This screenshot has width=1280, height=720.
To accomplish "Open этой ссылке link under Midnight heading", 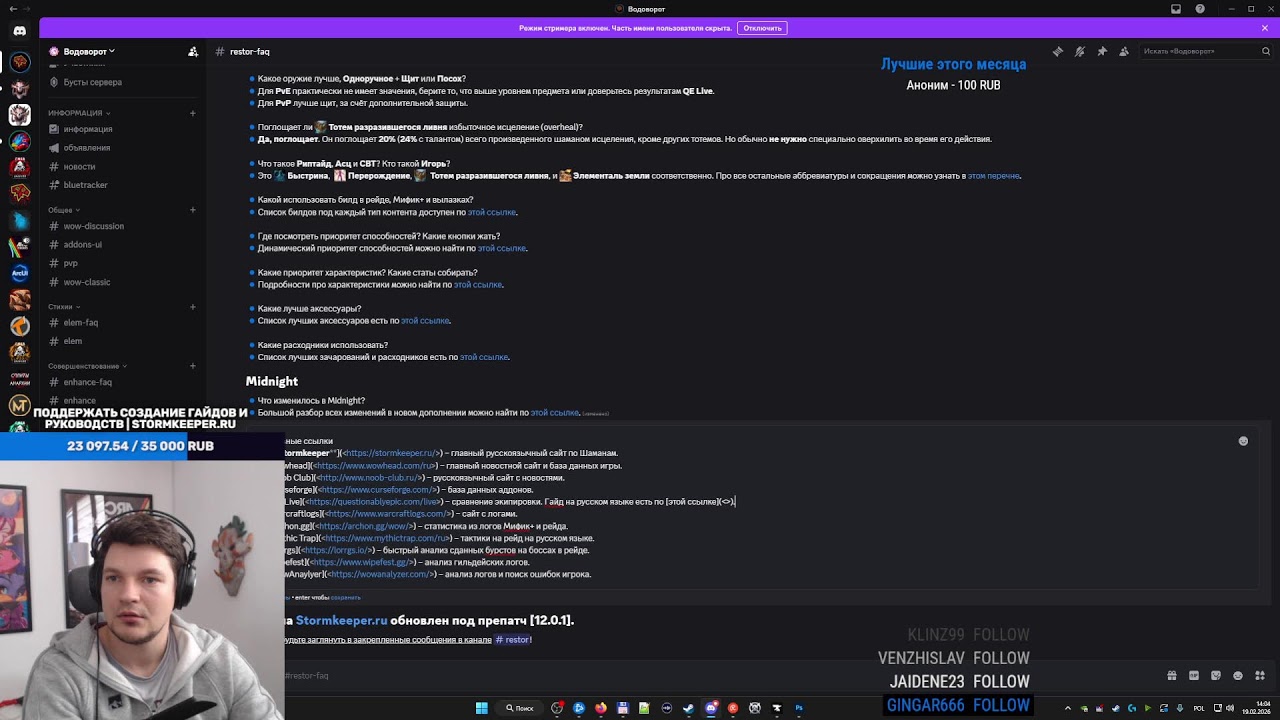I will click(555, 412).
